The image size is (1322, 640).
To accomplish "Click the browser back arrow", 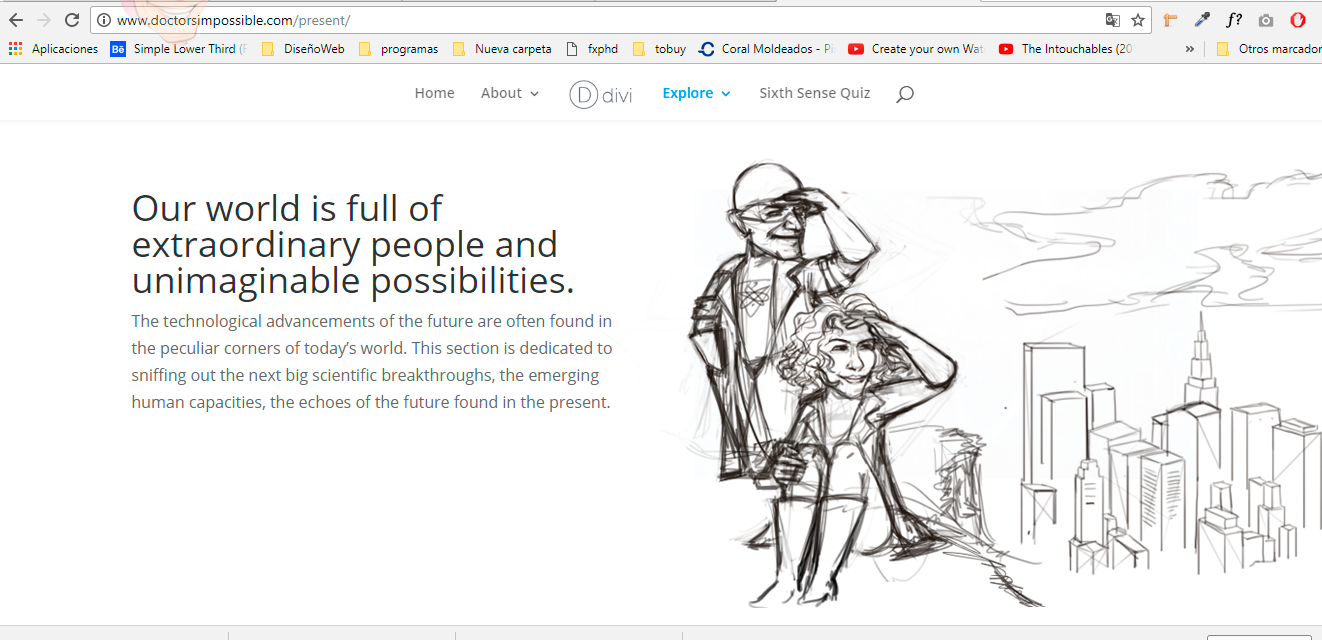I will 16,20.
